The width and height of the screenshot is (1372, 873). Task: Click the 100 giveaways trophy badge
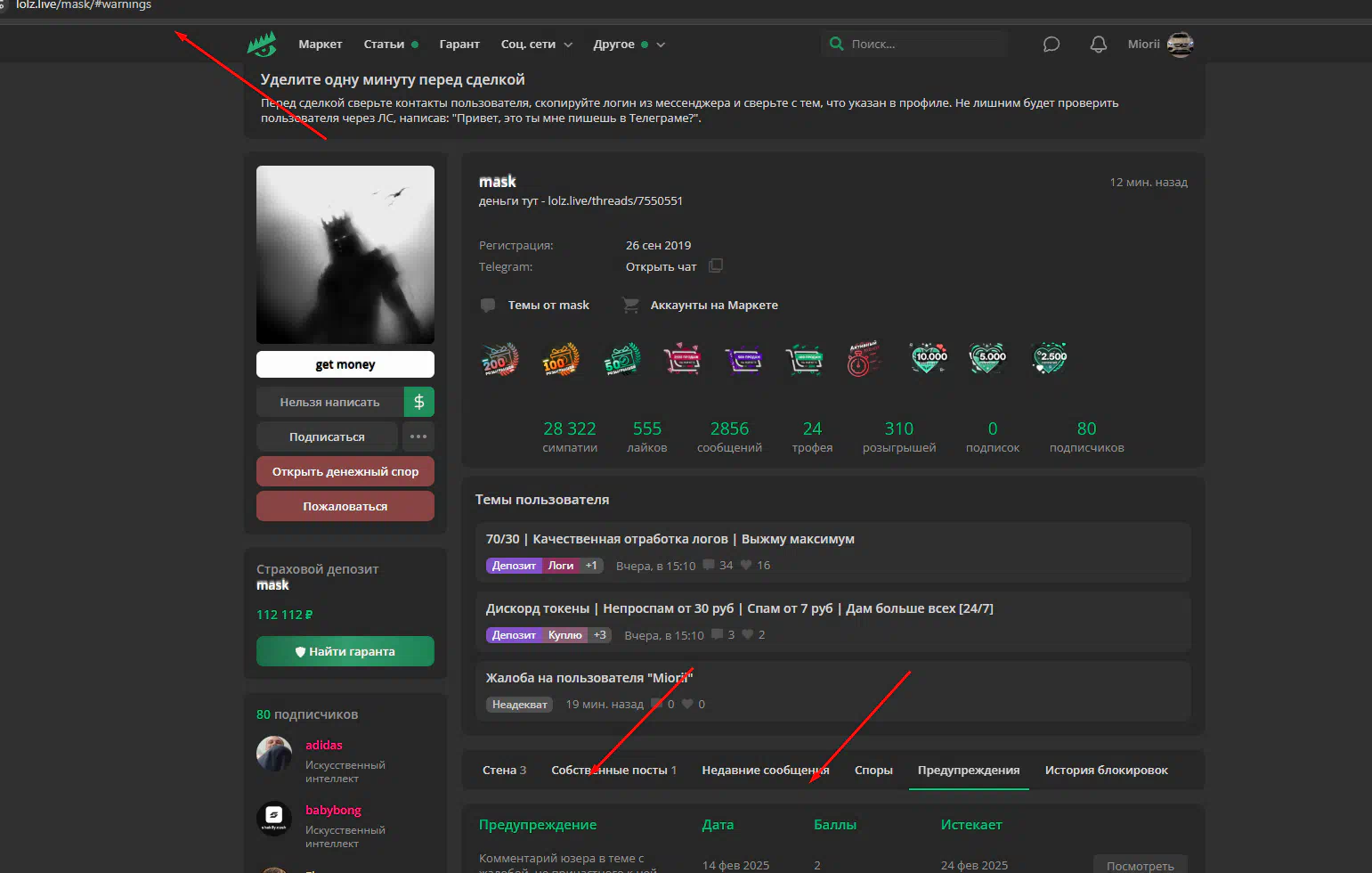coord(560,359)
